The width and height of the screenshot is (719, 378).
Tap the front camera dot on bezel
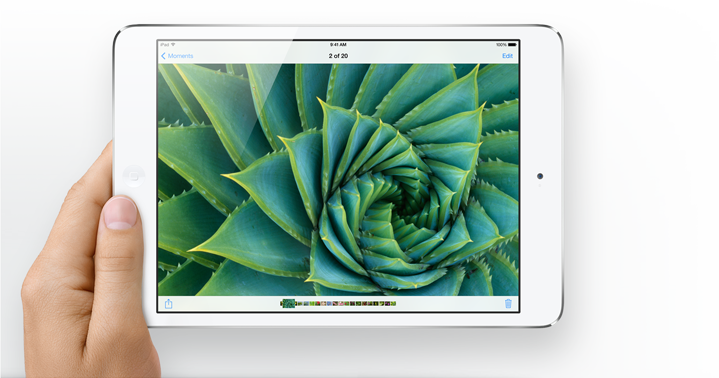540,176
